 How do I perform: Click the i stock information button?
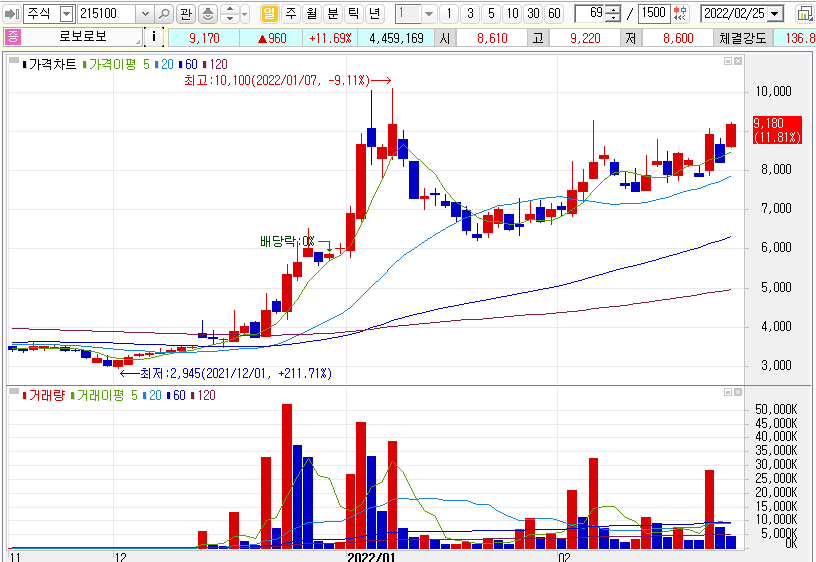coord(154,37)
